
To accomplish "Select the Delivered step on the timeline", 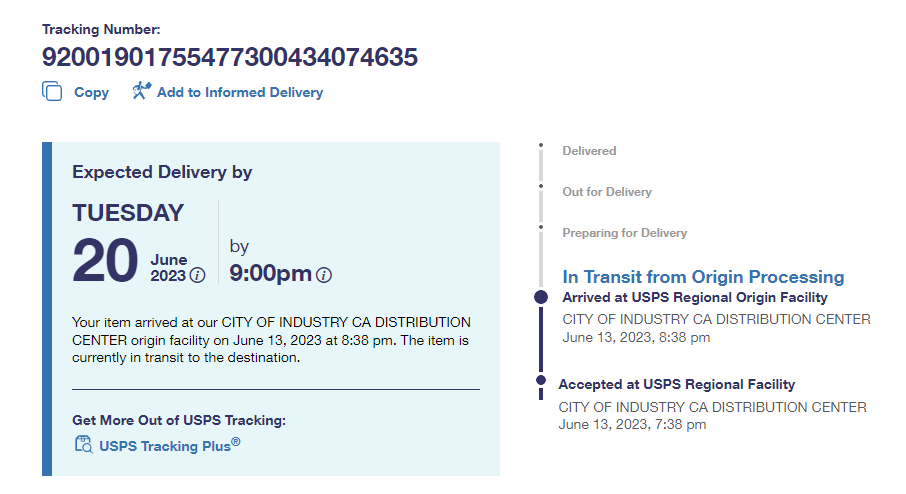I will [589, 151].
